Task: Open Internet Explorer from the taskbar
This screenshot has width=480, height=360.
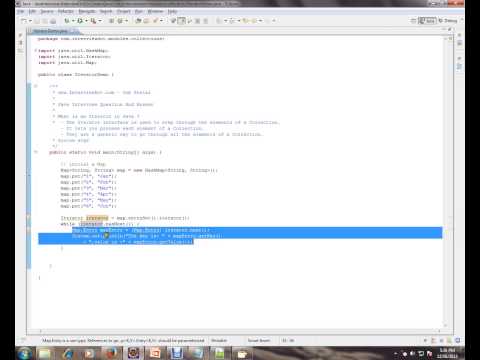Action: (x=67, y=353)
